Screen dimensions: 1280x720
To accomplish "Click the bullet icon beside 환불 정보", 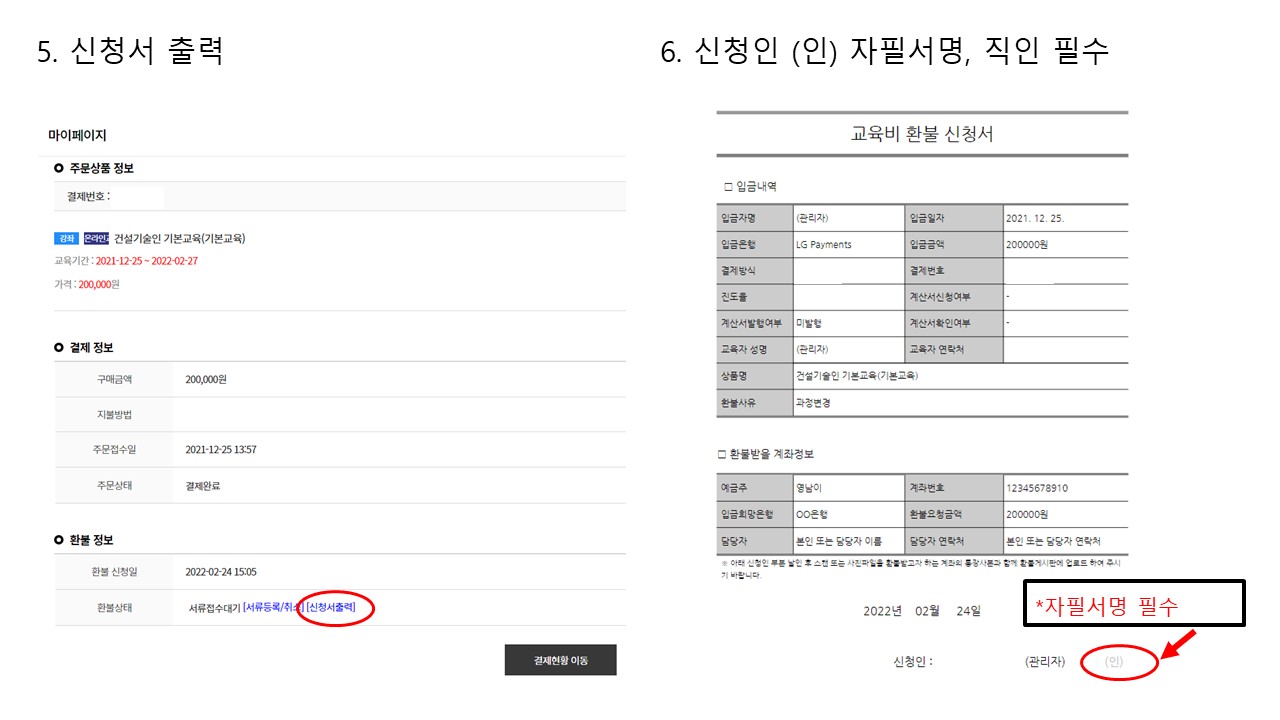I will point(59,540).
